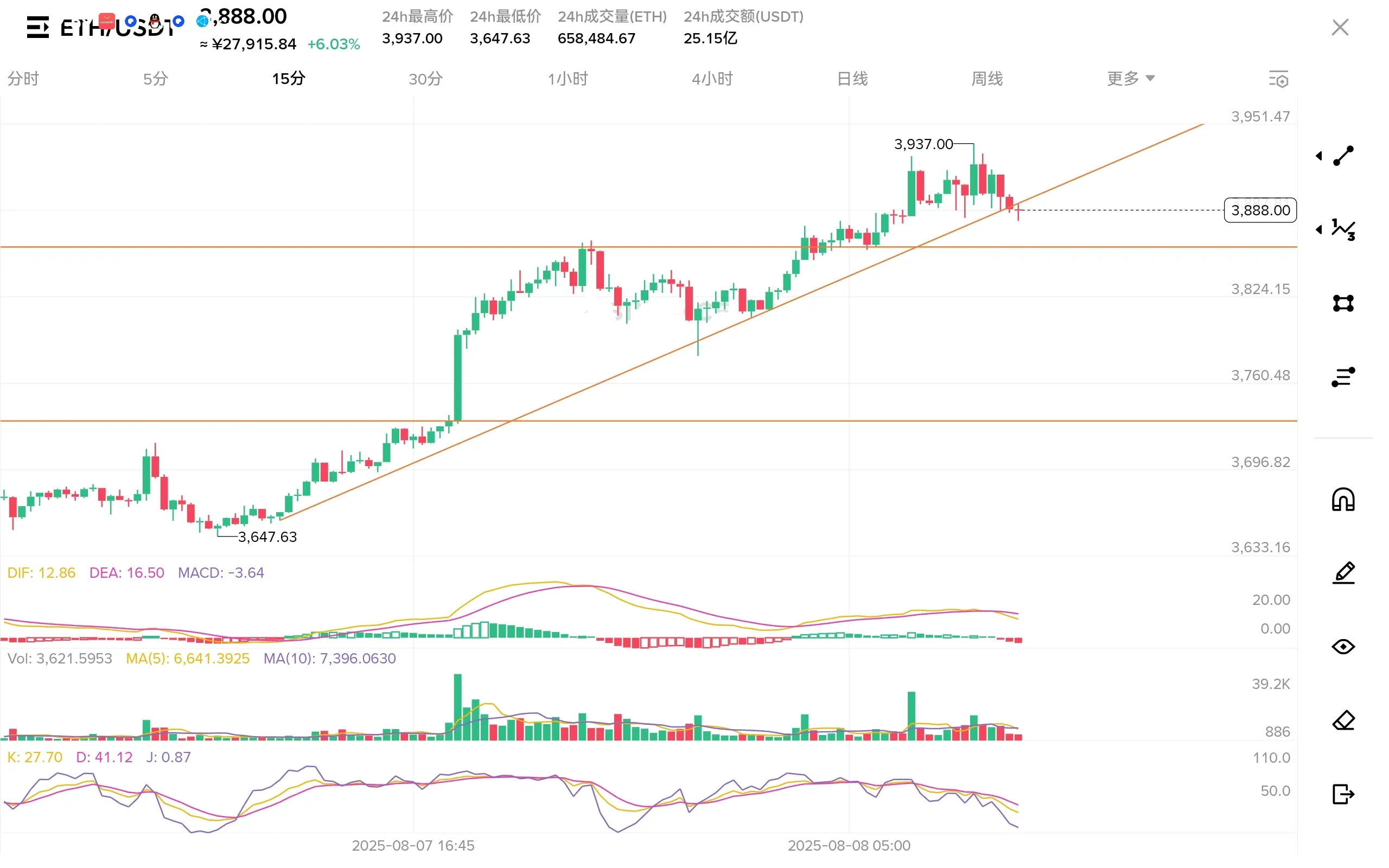Click the 3,696.82 price axis label
The width and height of the screenshot is (1389, 868).
pyautogui.click(x=1260, y=462)
